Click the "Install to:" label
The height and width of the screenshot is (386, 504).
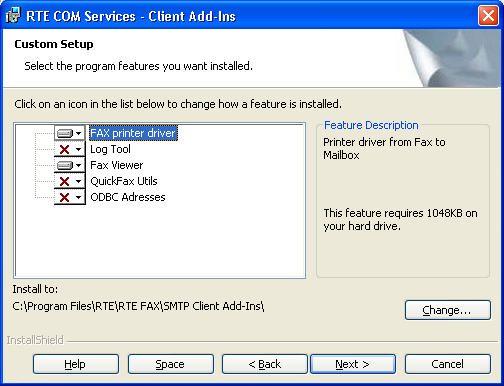35,289
